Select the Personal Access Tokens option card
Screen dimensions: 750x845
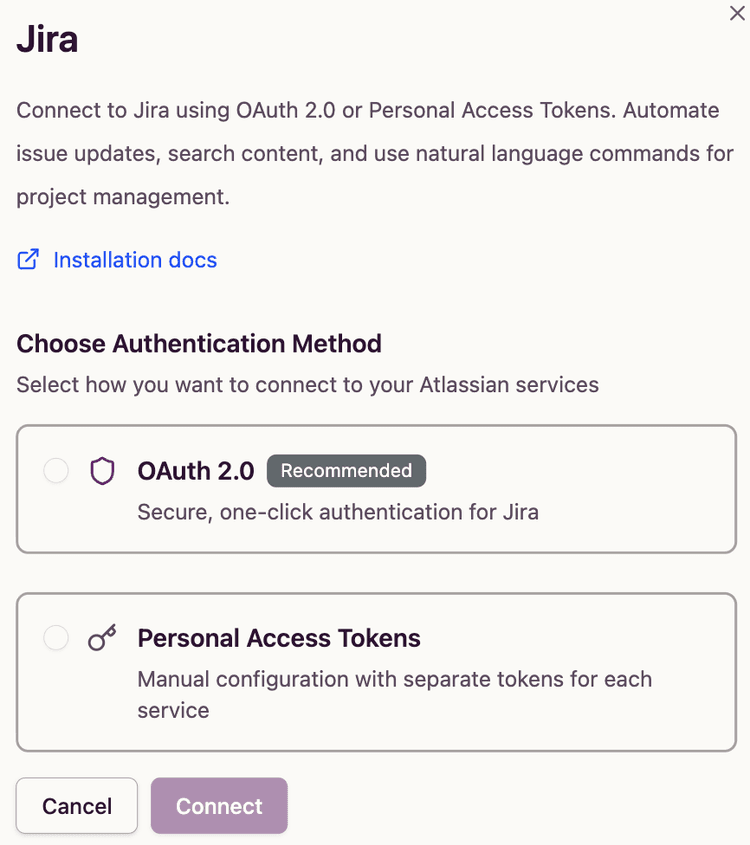pyautogui.click(x=375, y=671)
